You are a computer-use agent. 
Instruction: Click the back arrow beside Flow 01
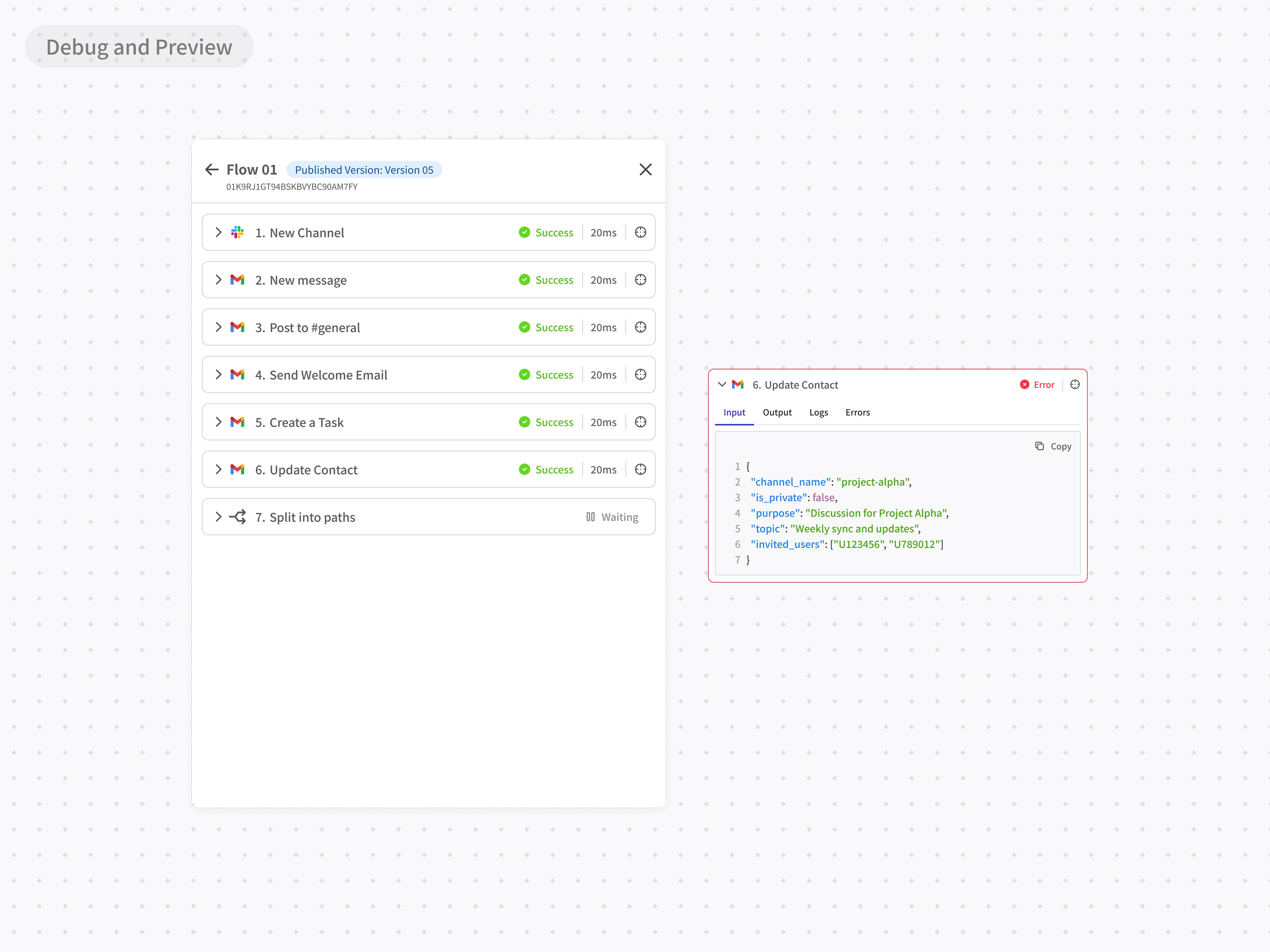pos(212,169)
